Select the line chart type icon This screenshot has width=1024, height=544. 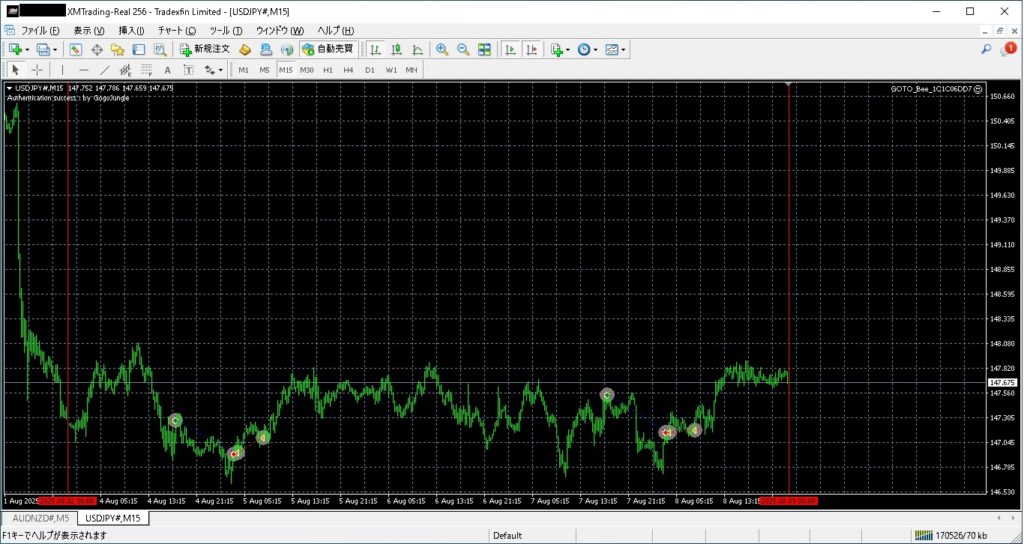[x=417, y=49]
